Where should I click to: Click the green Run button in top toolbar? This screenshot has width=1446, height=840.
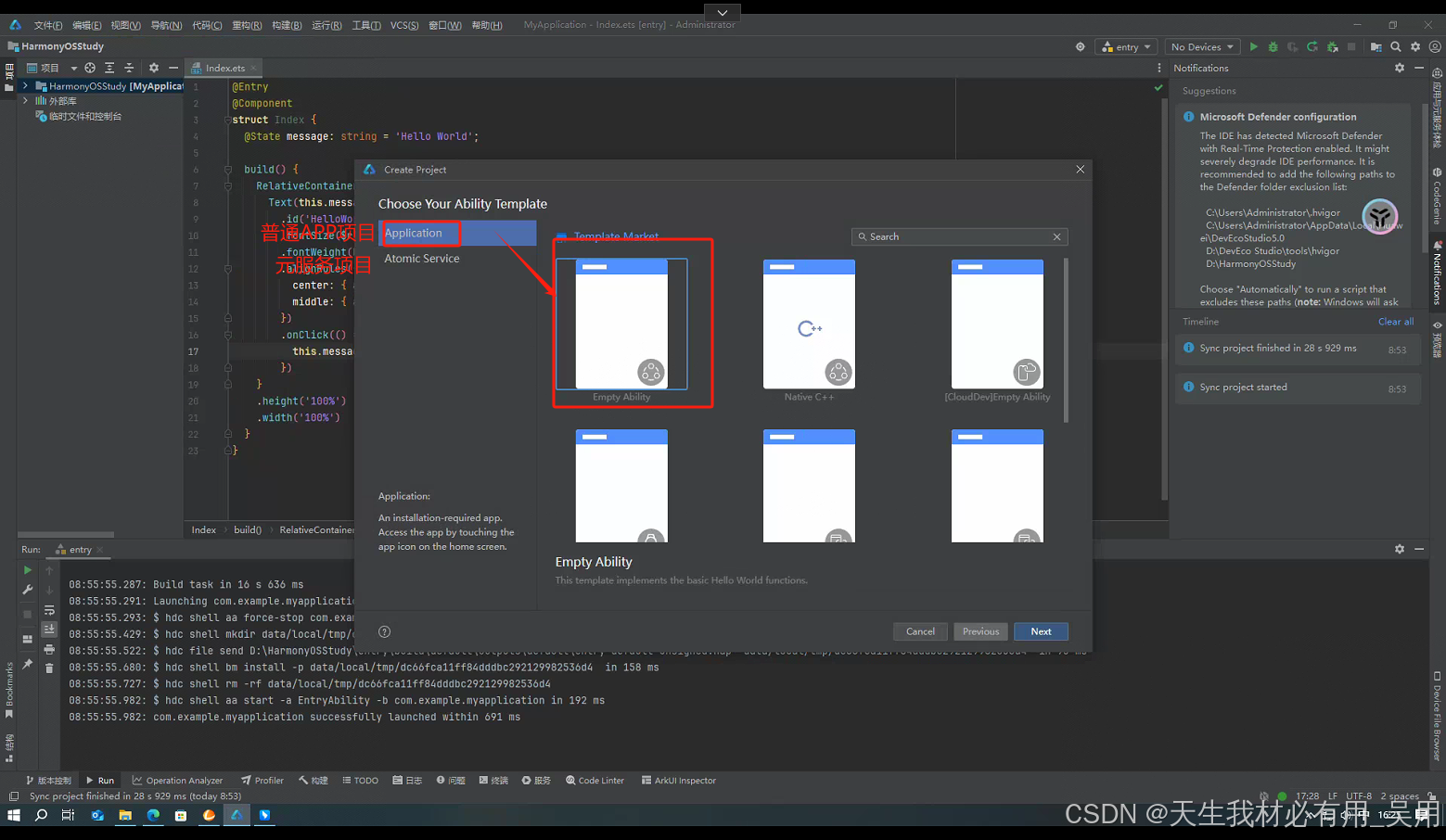point(1253,46)
